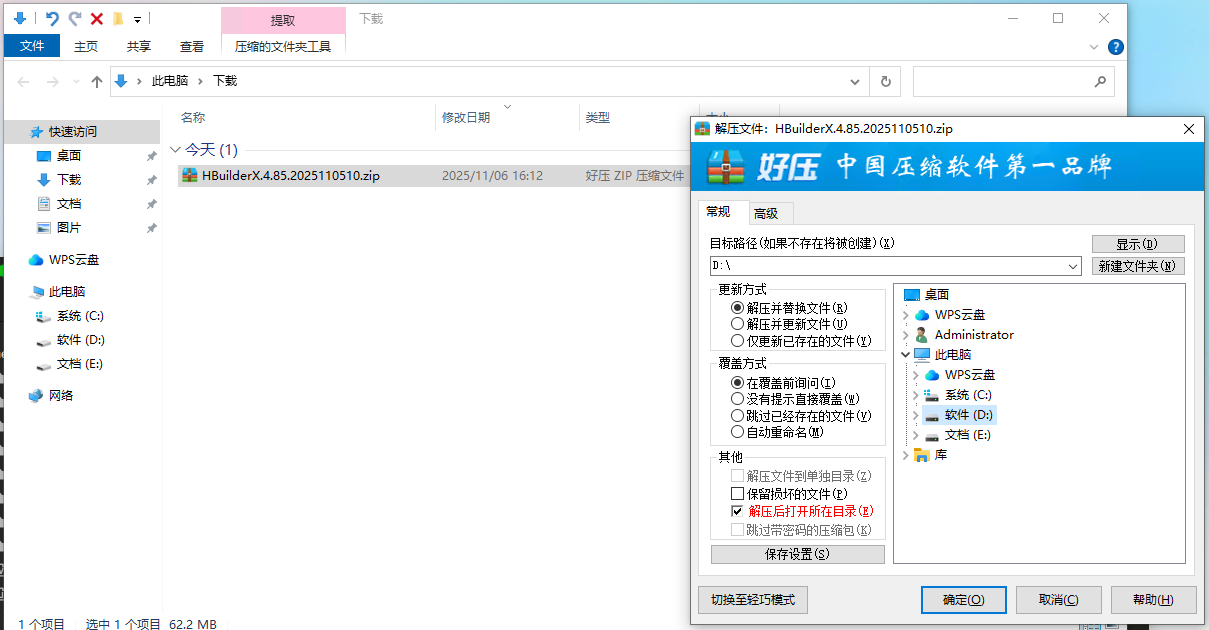Open WPS云盘 in the left navigation pane
The height and width of the screenshot is (630, 1209).
coord(73,260)
